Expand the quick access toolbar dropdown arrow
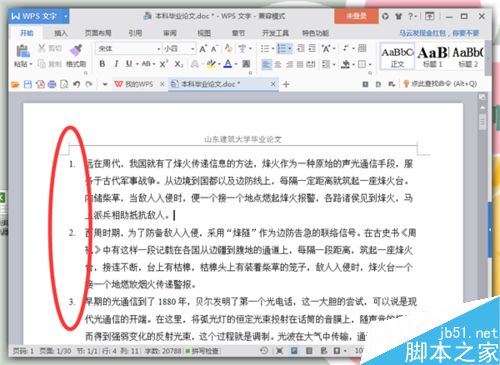The image size is (500, 365). [x=105, y=84]
